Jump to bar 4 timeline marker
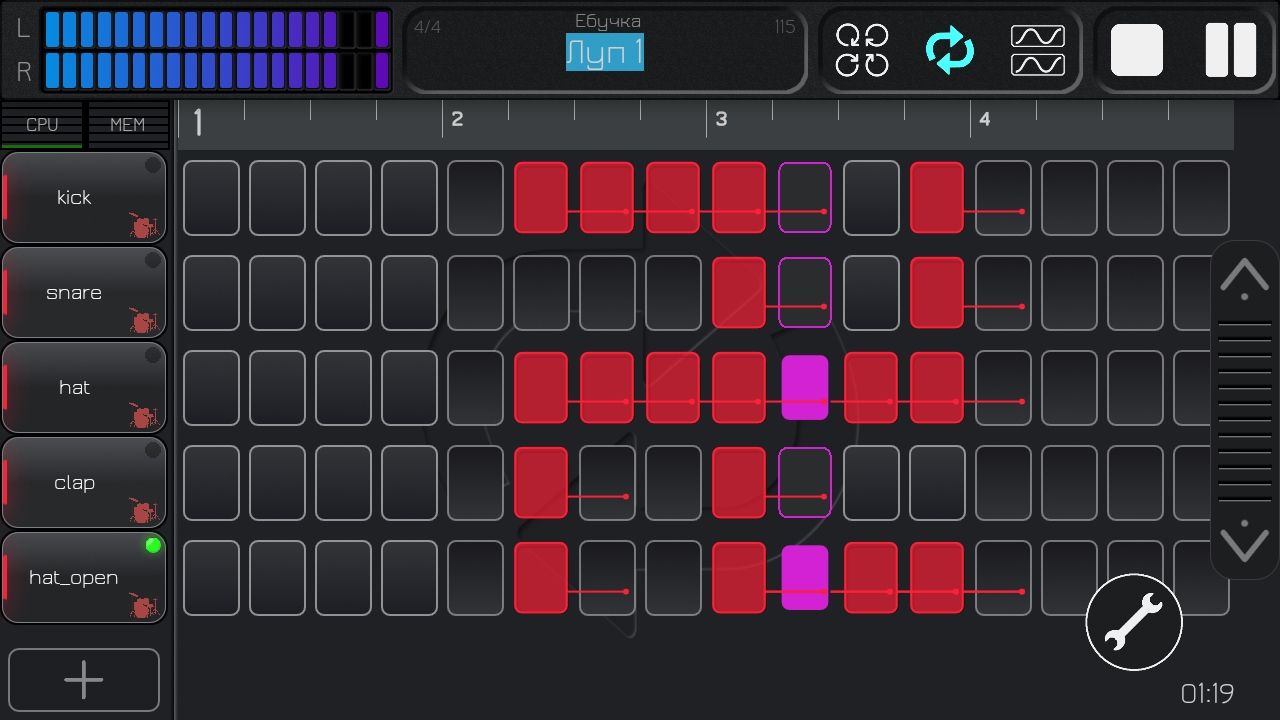Screen dimensions: 1280x720 click(x=985, y=119)
